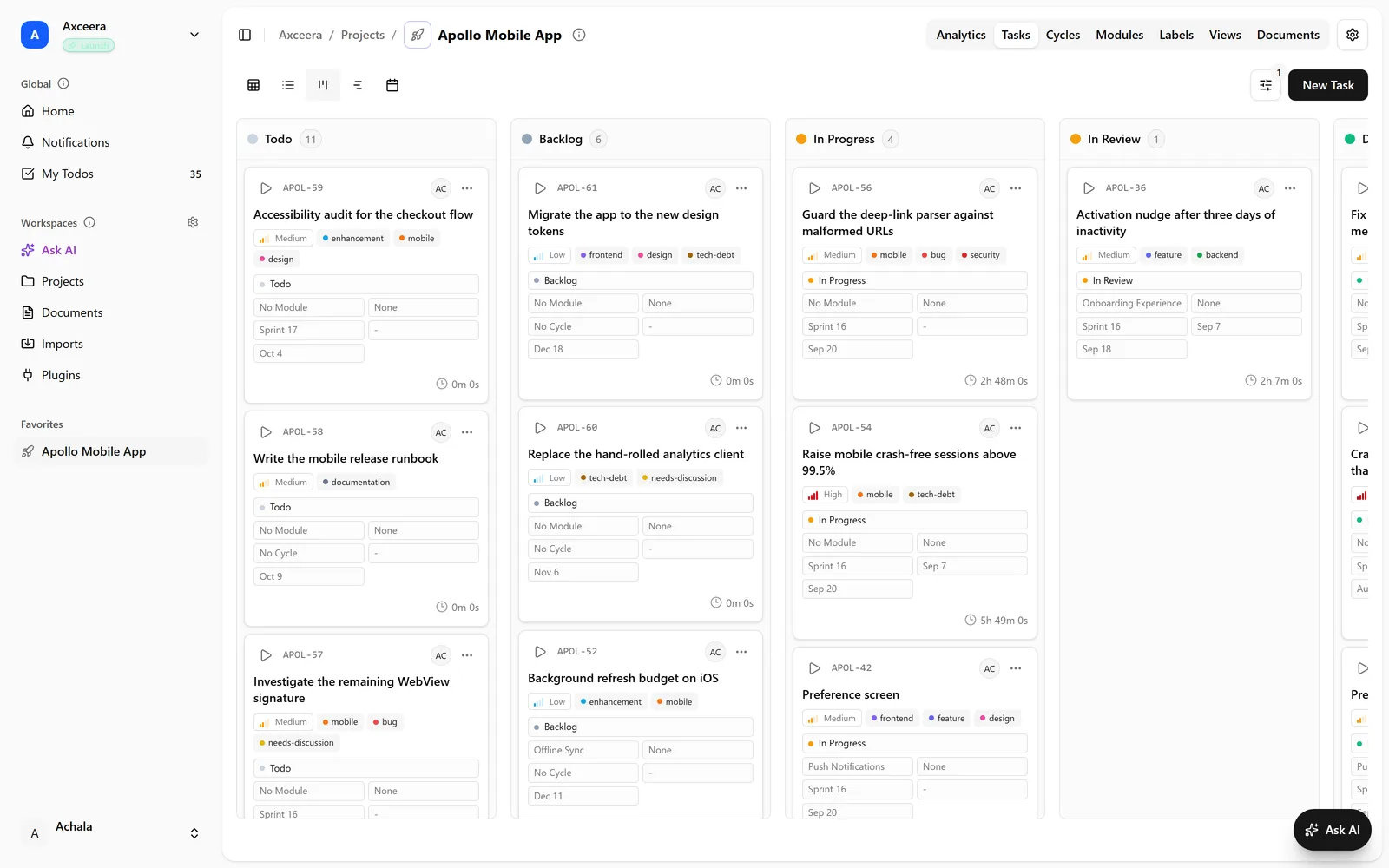Screen dimensions: 1389x868
Task: Click the security label on APOL-56
Action: pyautogui.click(x=981, y=255)
